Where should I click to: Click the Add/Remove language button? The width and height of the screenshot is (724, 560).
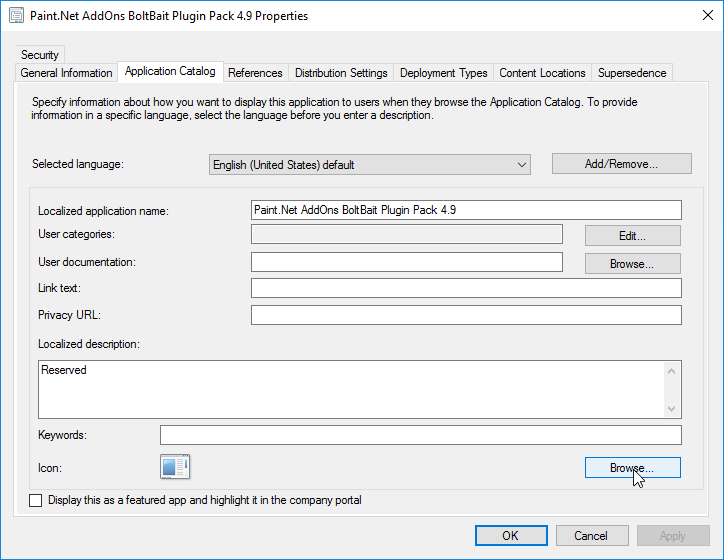[621, 164]
